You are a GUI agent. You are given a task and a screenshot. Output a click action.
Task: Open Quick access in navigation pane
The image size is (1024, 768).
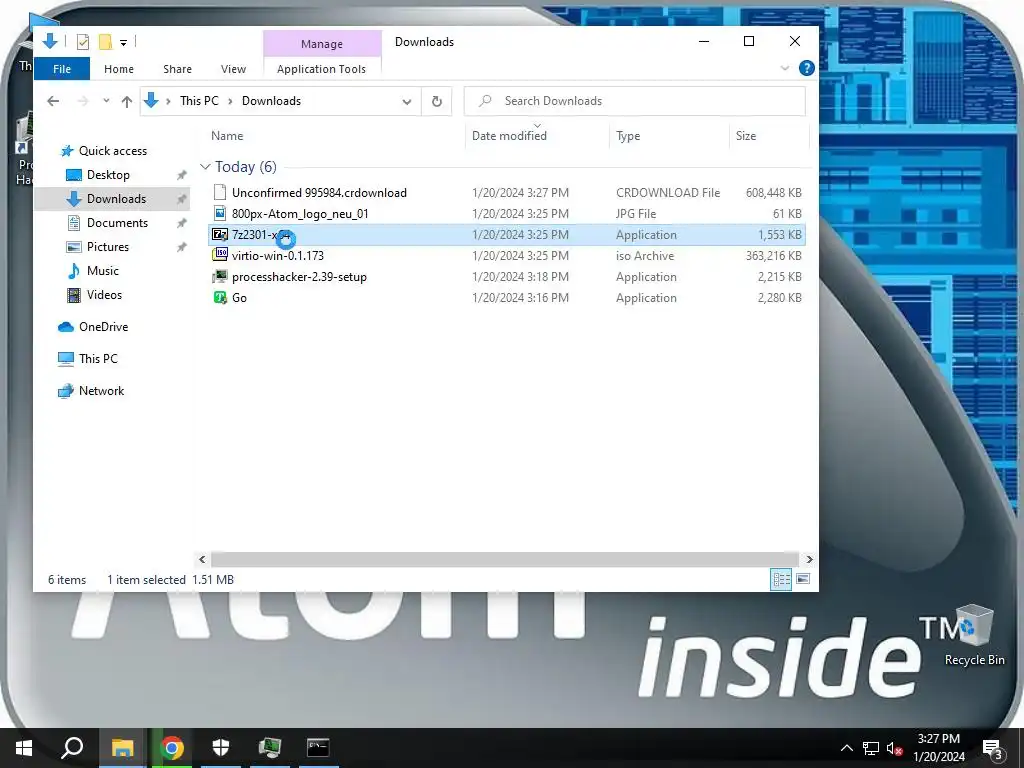click(113, 151)
